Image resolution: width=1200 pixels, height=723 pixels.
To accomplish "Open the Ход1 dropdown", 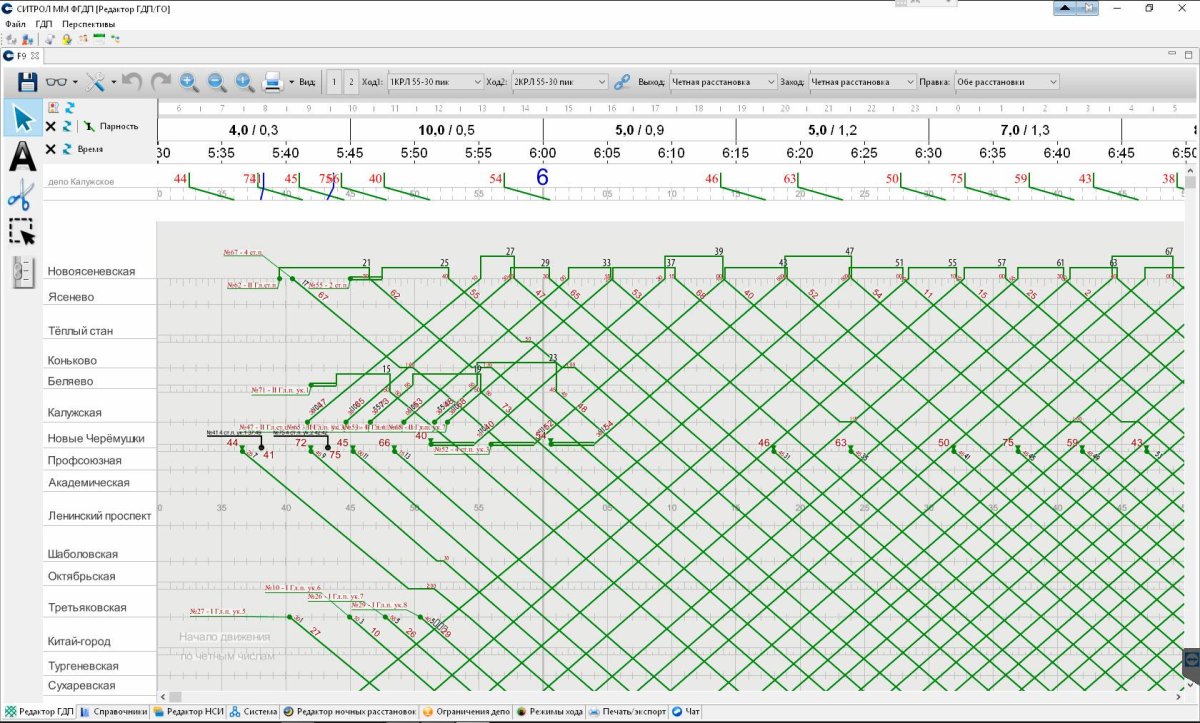I will click(x=435, y=82).
